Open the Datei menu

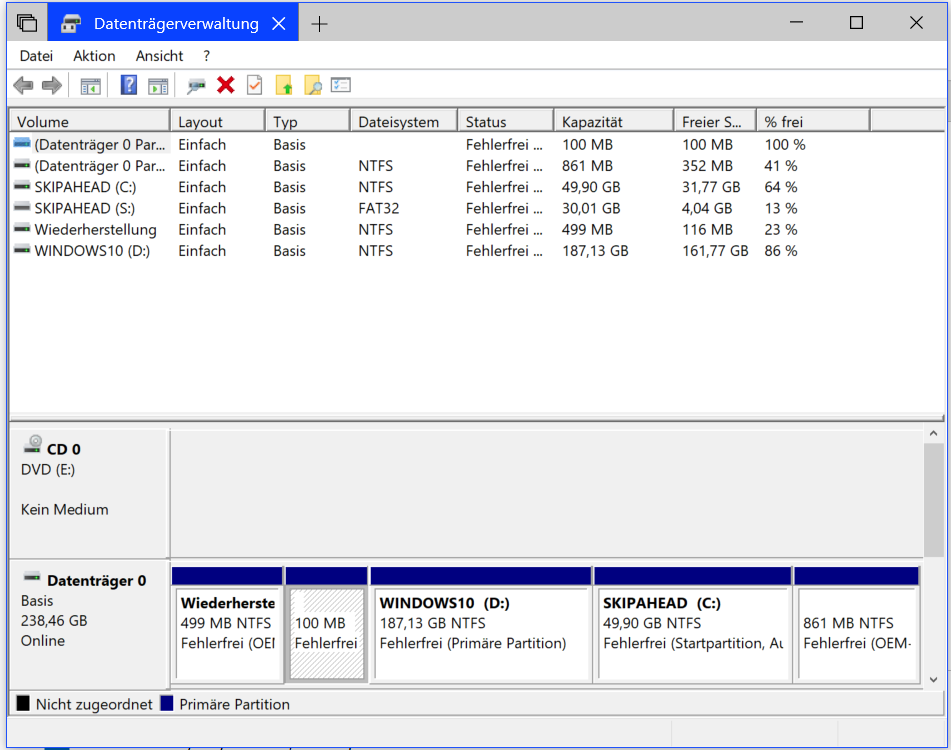click(x=36, y=56)
